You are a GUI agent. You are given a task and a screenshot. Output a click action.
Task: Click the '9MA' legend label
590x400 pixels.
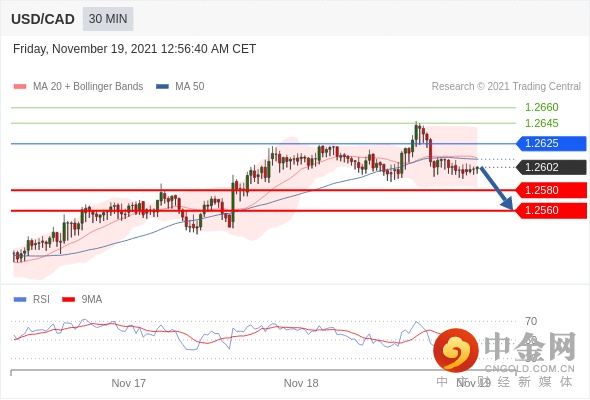92,300
